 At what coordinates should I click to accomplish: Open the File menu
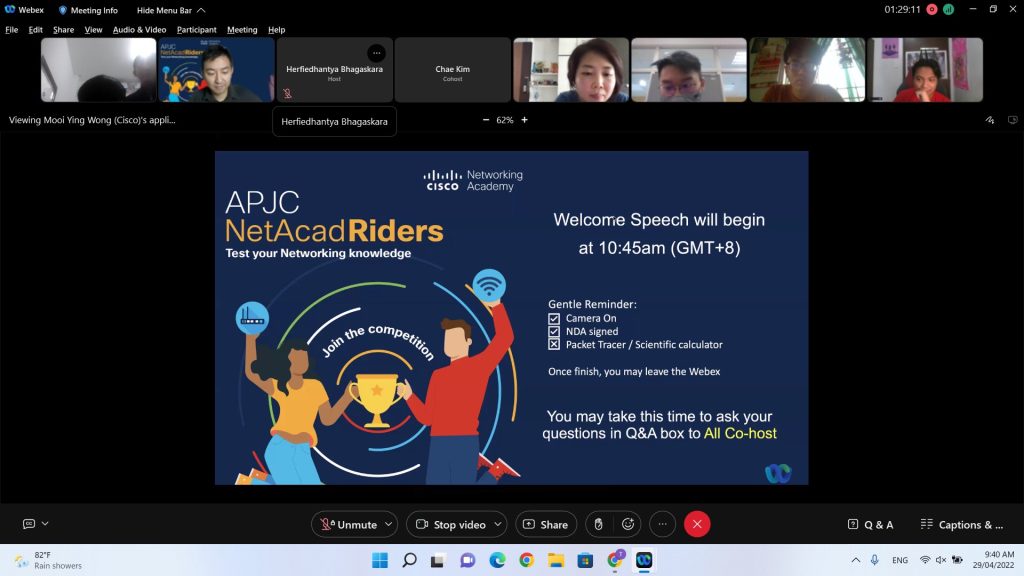[12, 30]
